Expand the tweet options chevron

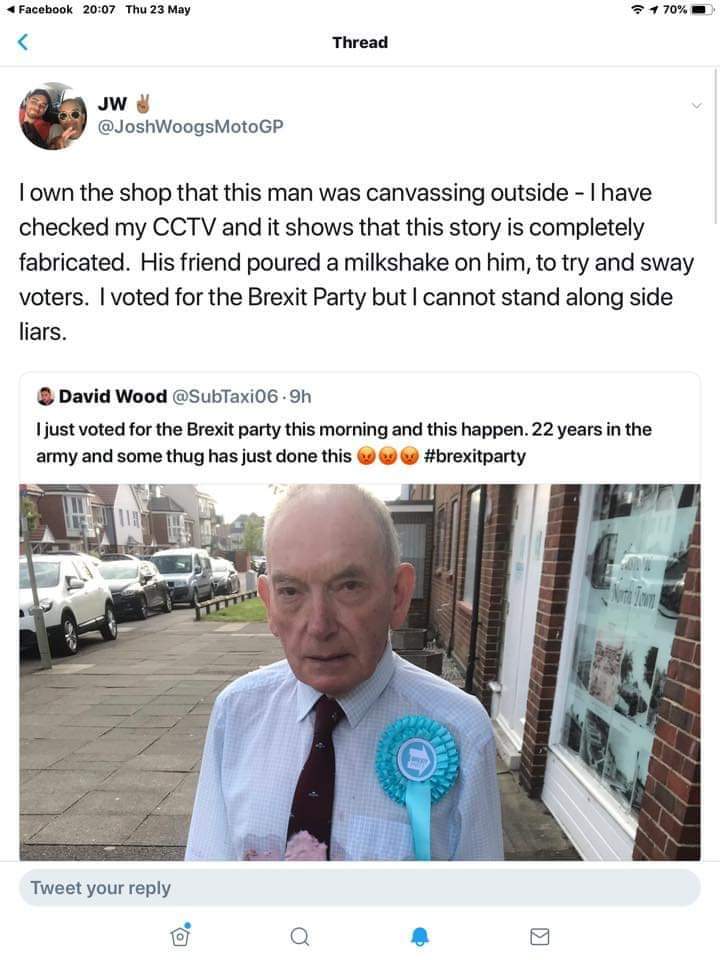[696, 105]
